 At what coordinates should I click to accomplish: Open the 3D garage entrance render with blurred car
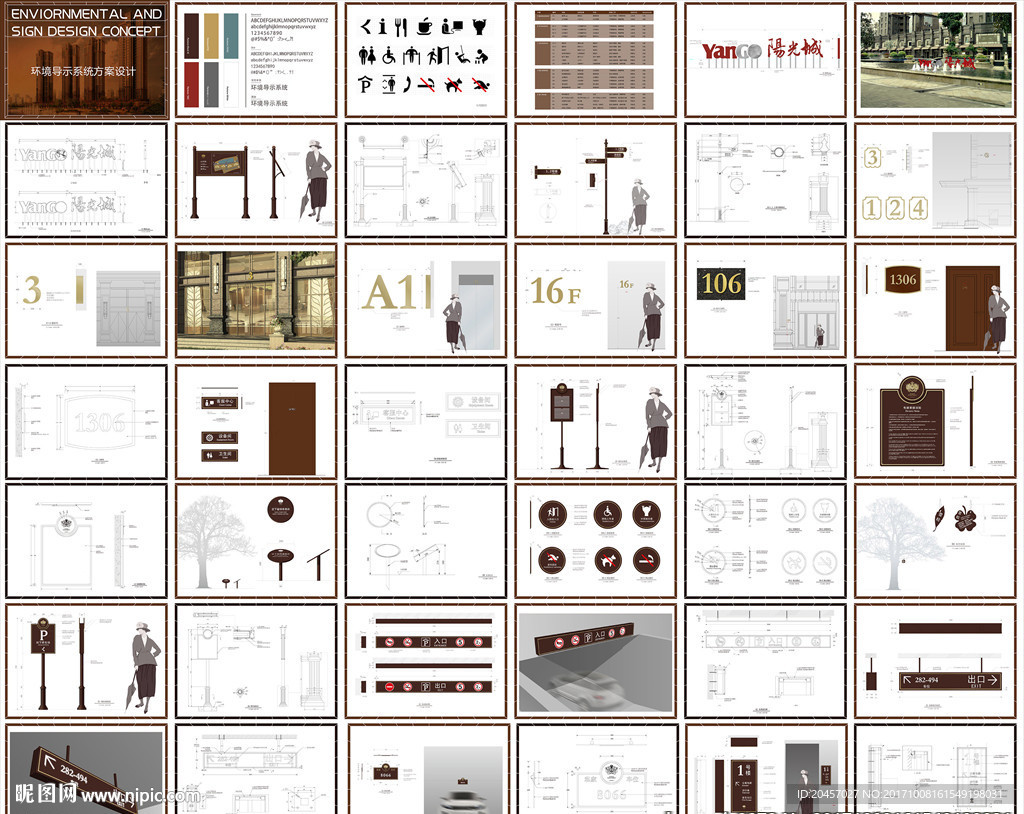pyautogui.click(x=595, y=662)
